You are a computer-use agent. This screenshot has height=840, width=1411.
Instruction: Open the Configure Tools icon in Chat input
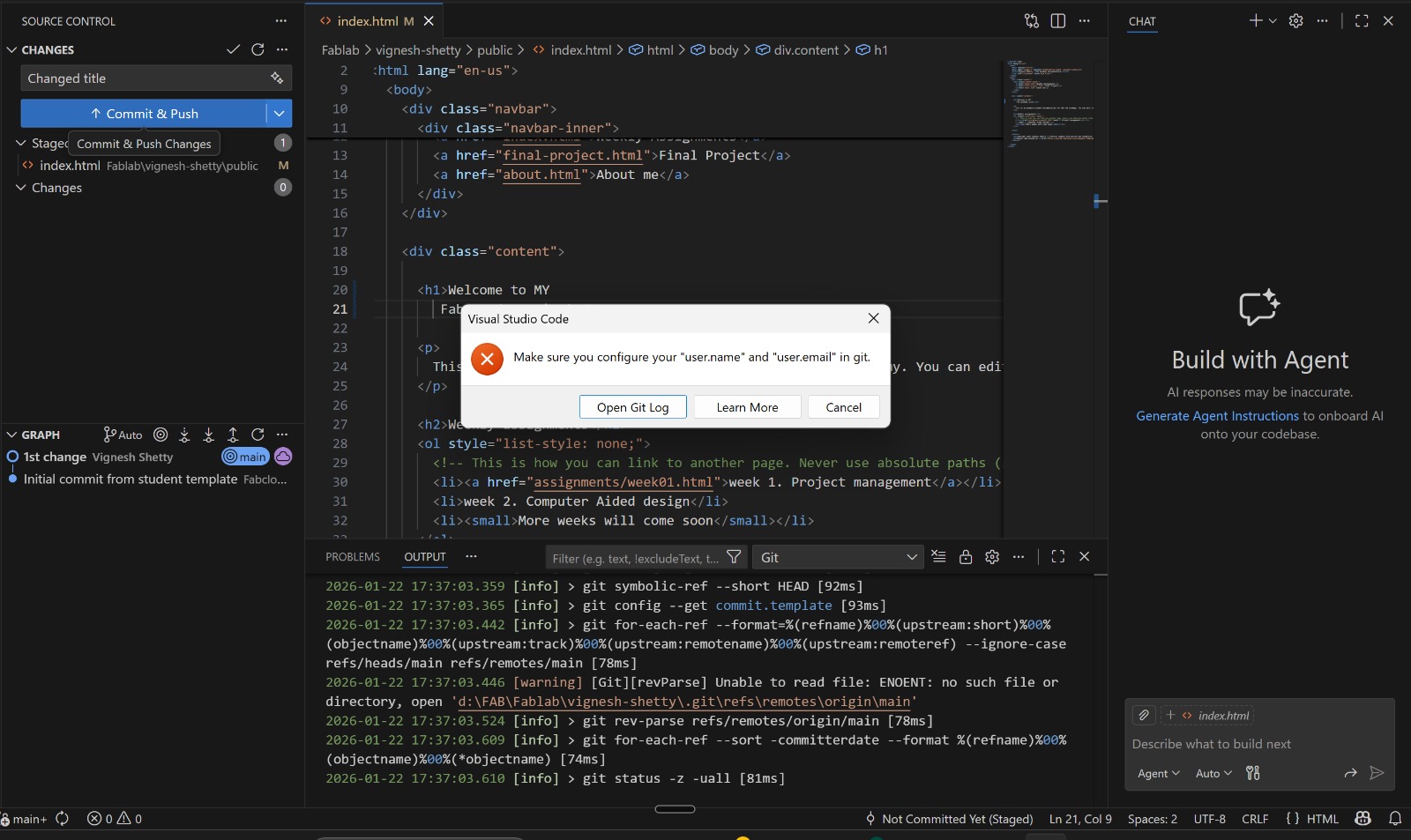pos(1253,773)
